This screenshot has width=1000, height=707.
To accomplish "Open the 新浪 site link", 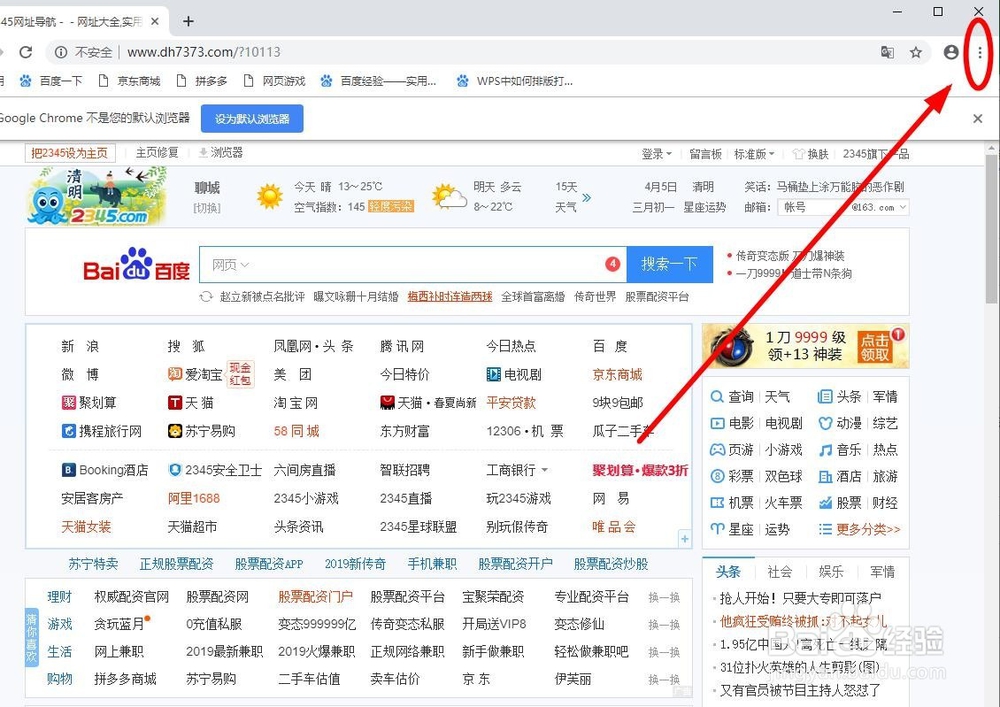I will (80, 346).
